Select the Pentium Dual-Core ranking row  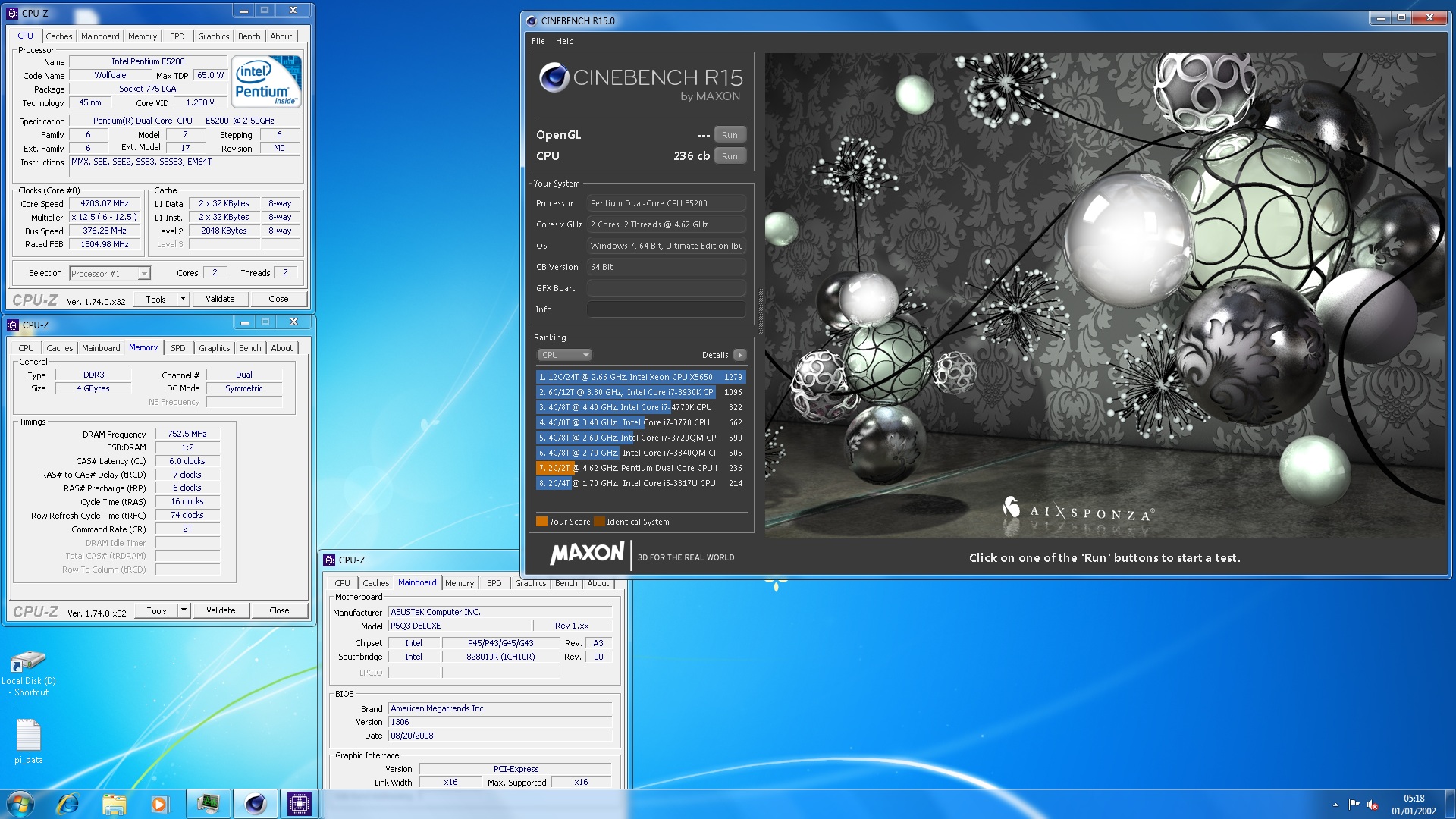coord(640,468)
